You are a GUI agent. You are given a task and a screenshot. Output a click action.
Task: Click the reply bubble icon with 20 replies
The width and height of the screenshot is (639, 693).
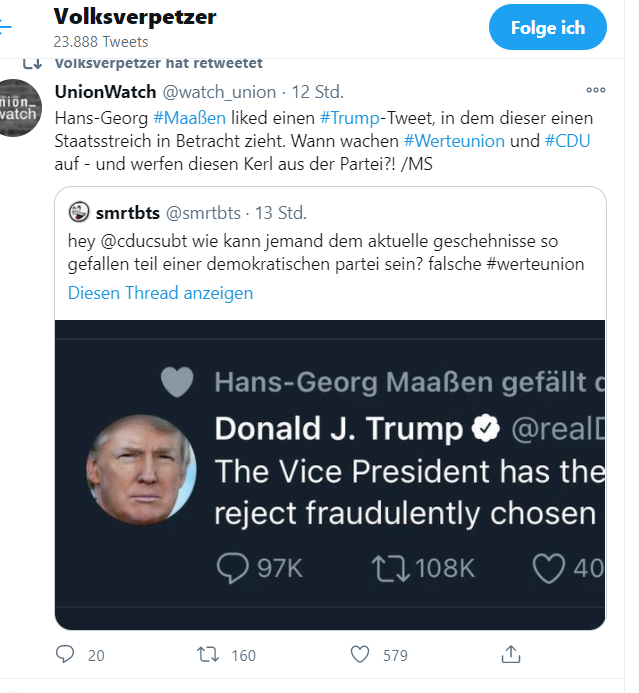pyautogui.click(x=65, y=654)
